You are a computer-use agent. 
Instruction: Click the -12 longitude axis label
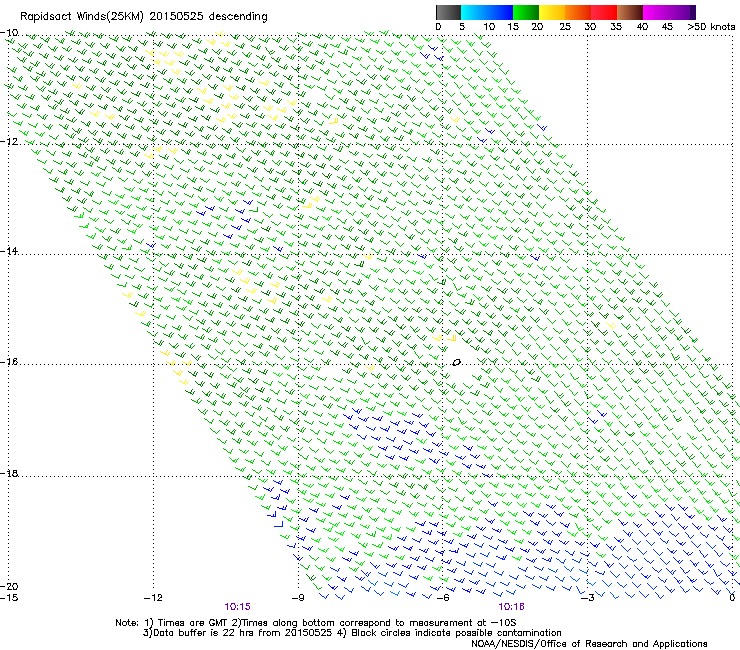pyautogui.click(x=153, y=598)
